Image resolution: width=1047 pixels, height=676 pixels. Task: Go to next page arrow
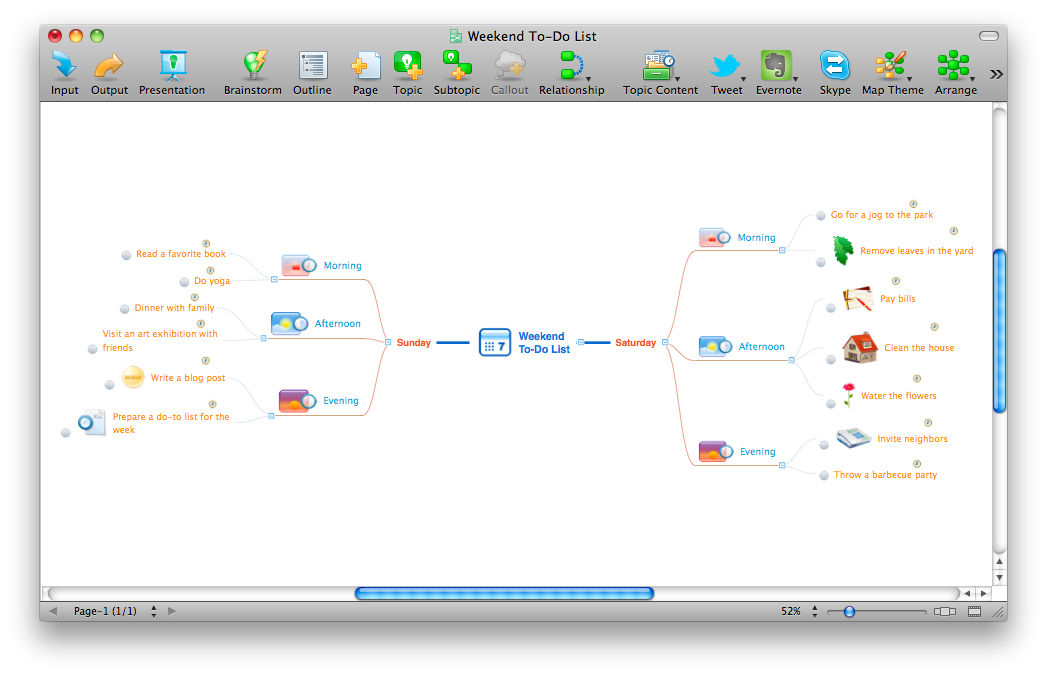[x=172, y=611]
